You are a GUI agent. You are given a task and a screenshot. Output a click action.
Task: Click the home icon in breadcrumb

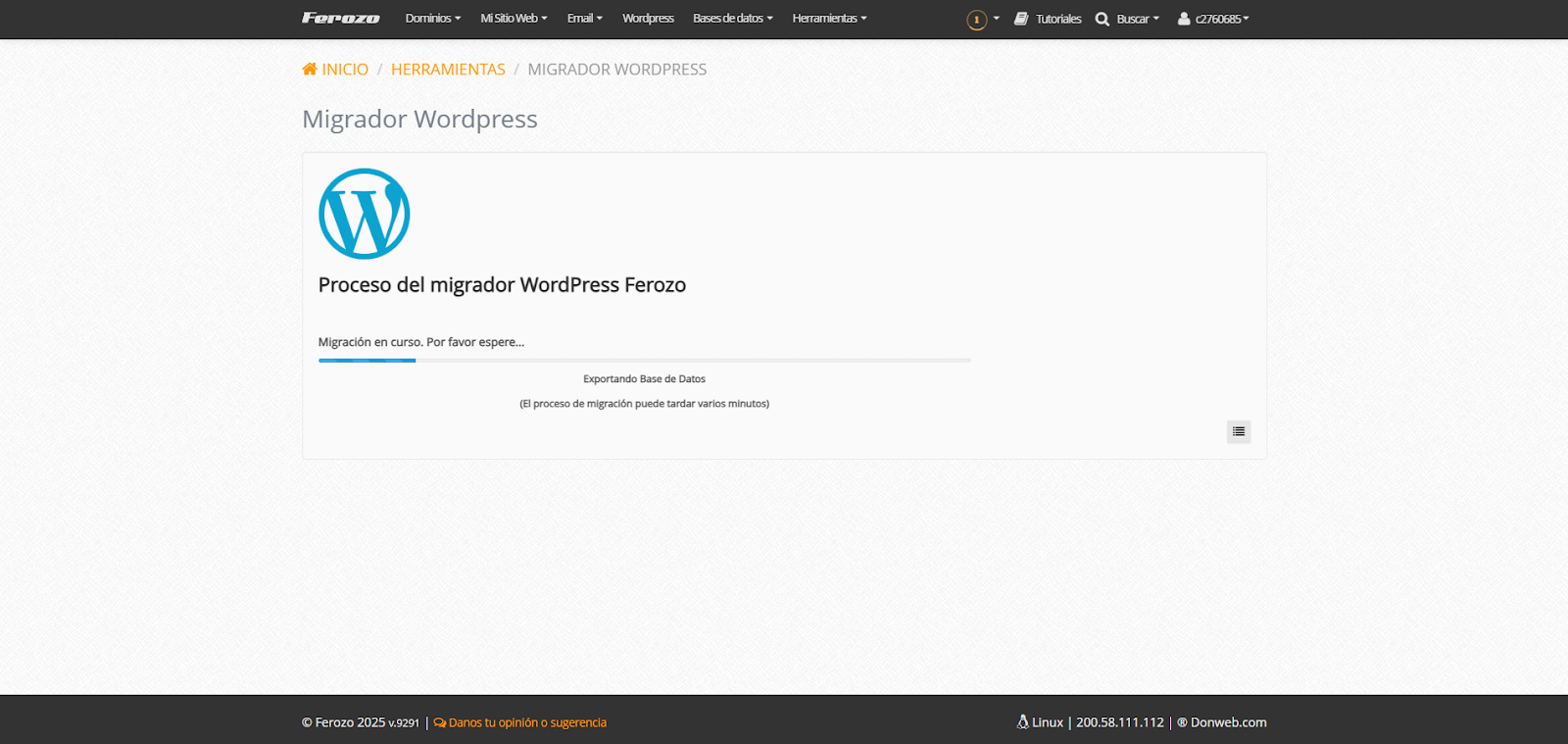(x=310, y=69)
